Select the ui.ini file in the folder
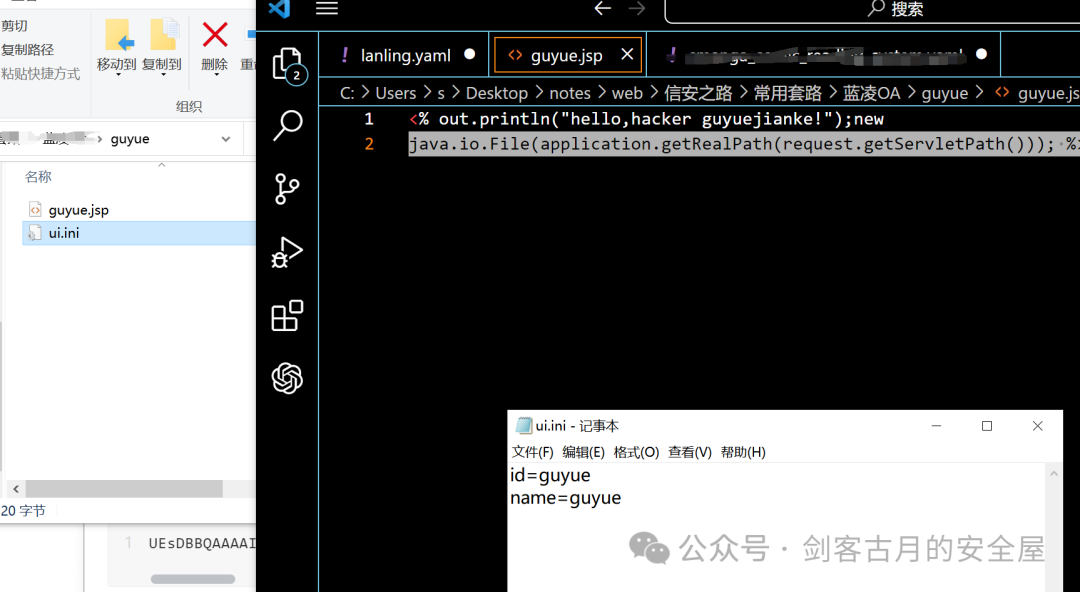The height and width of the screenshot is (592, 1080). (64, 233)
